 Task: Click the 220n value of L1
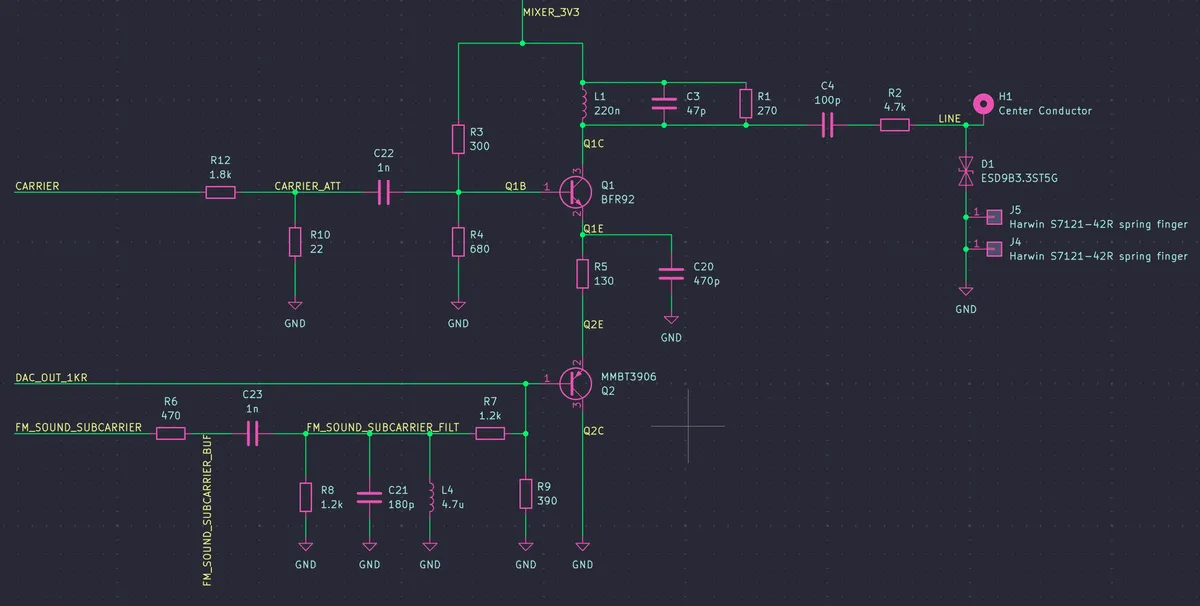point(607,111)
